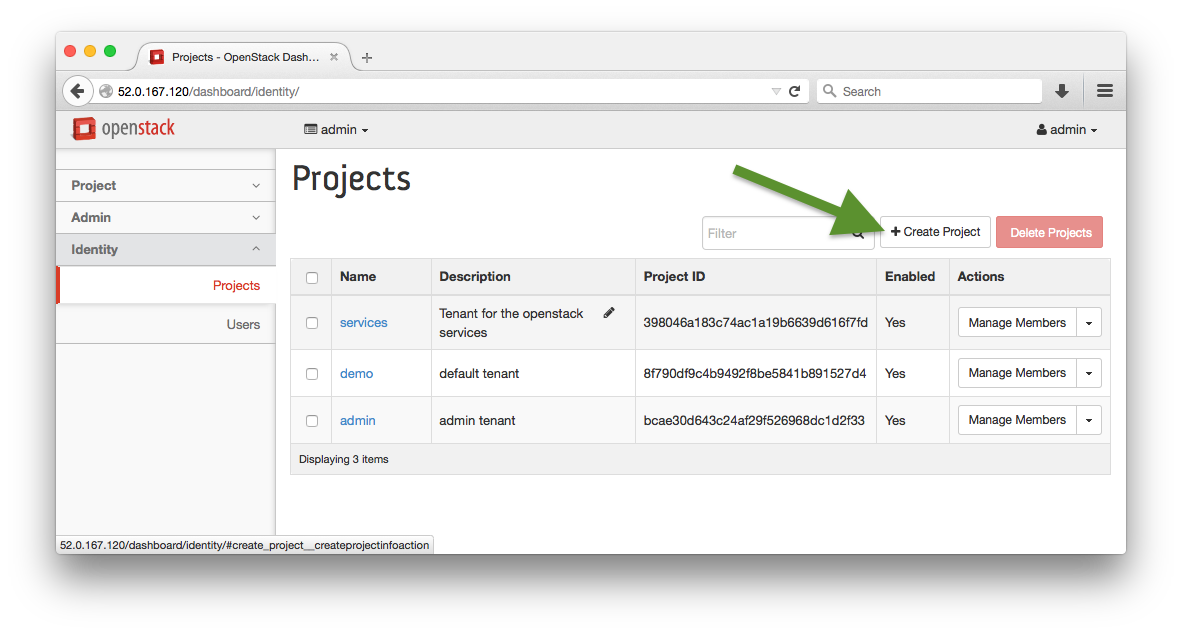This screenshot has height=634, width=1182.
Task: Click the filter search magnifier icon
Action: [x=858, y=232]
